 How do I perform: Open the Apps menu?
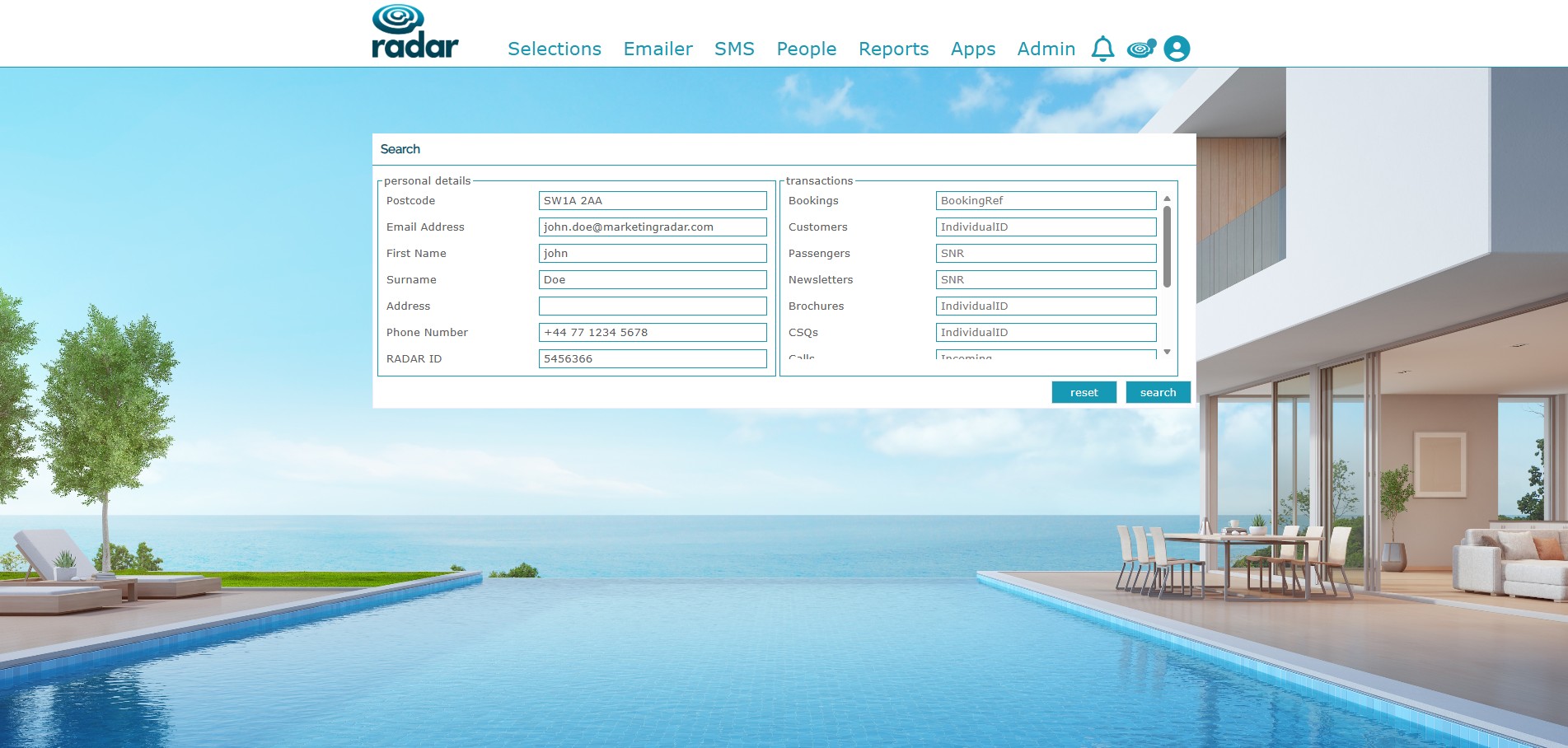973,49
